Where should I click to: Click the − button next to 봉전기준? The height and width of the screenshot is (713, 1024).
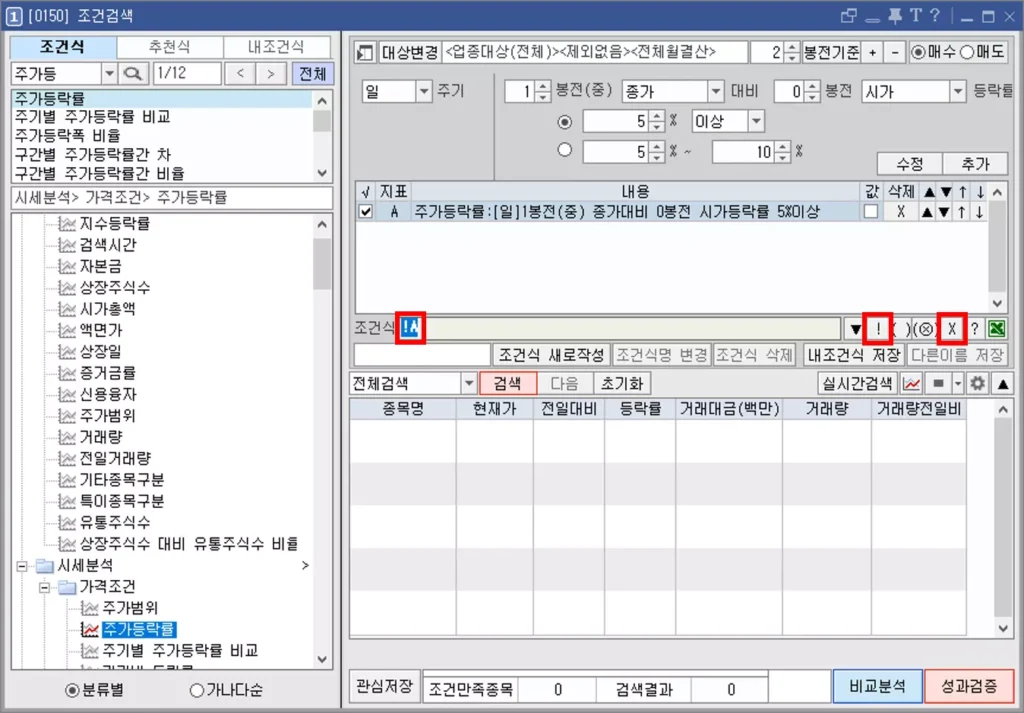895,52
